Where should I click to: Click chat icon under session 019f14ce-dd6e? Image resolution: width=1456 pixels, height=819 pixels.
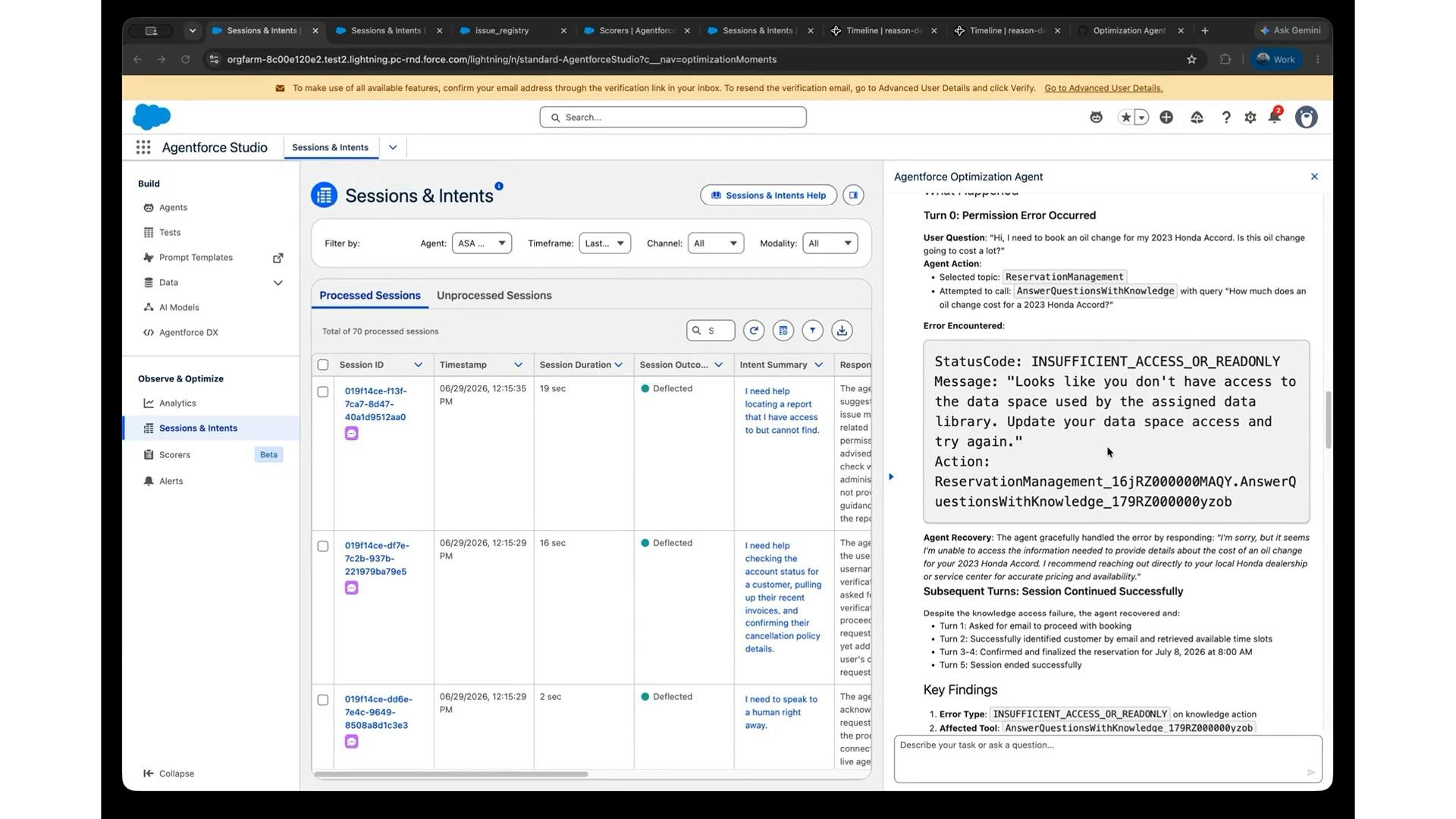tap(351, 742)
